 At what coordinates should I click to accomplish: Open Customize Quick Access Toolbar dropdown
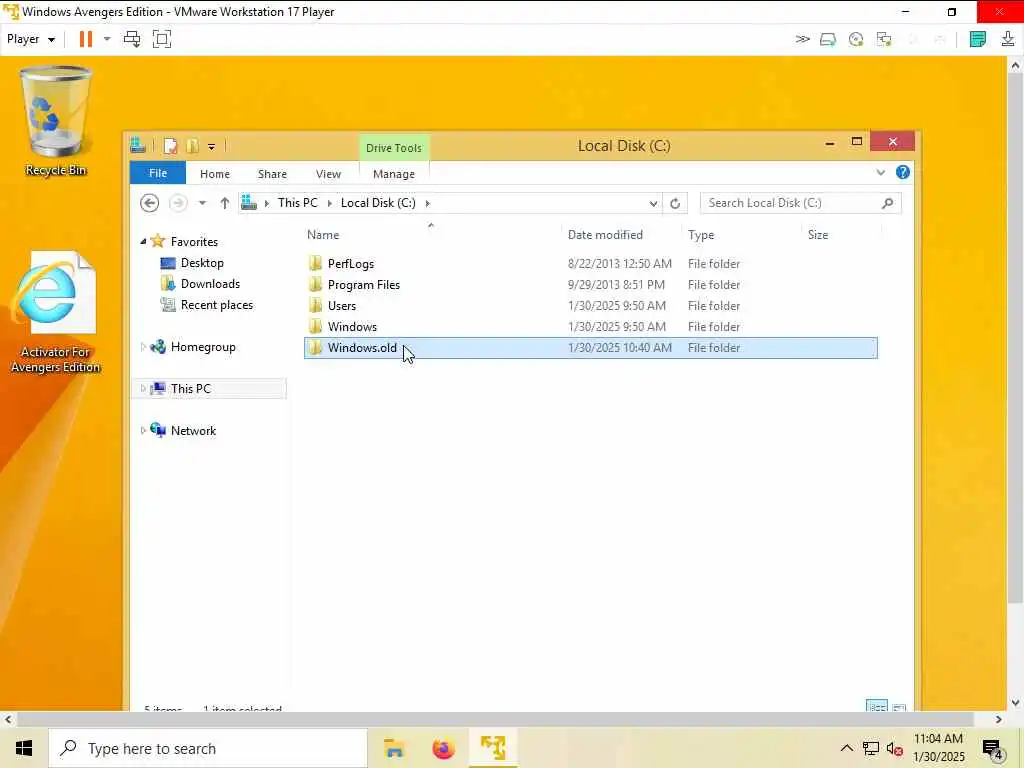pyautogui.click(x=212, y=146)
